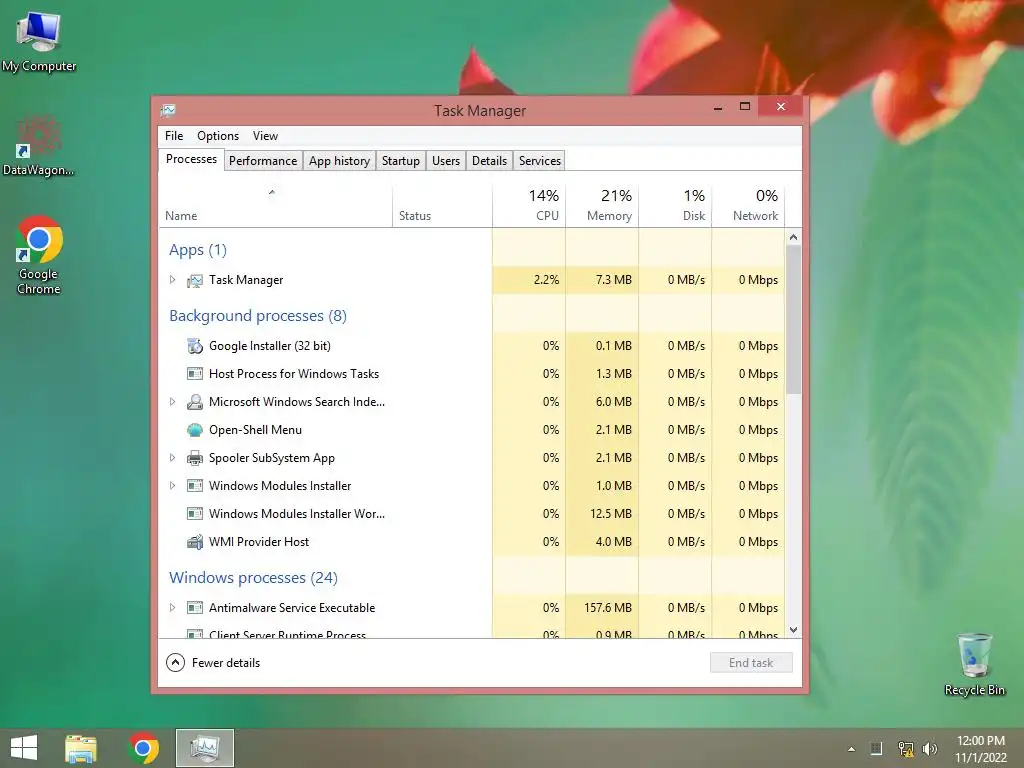The height and width of the screenshot is (768, 1024).
Task: Click Windows Modules Installer icon
Action: click(195, 486)
